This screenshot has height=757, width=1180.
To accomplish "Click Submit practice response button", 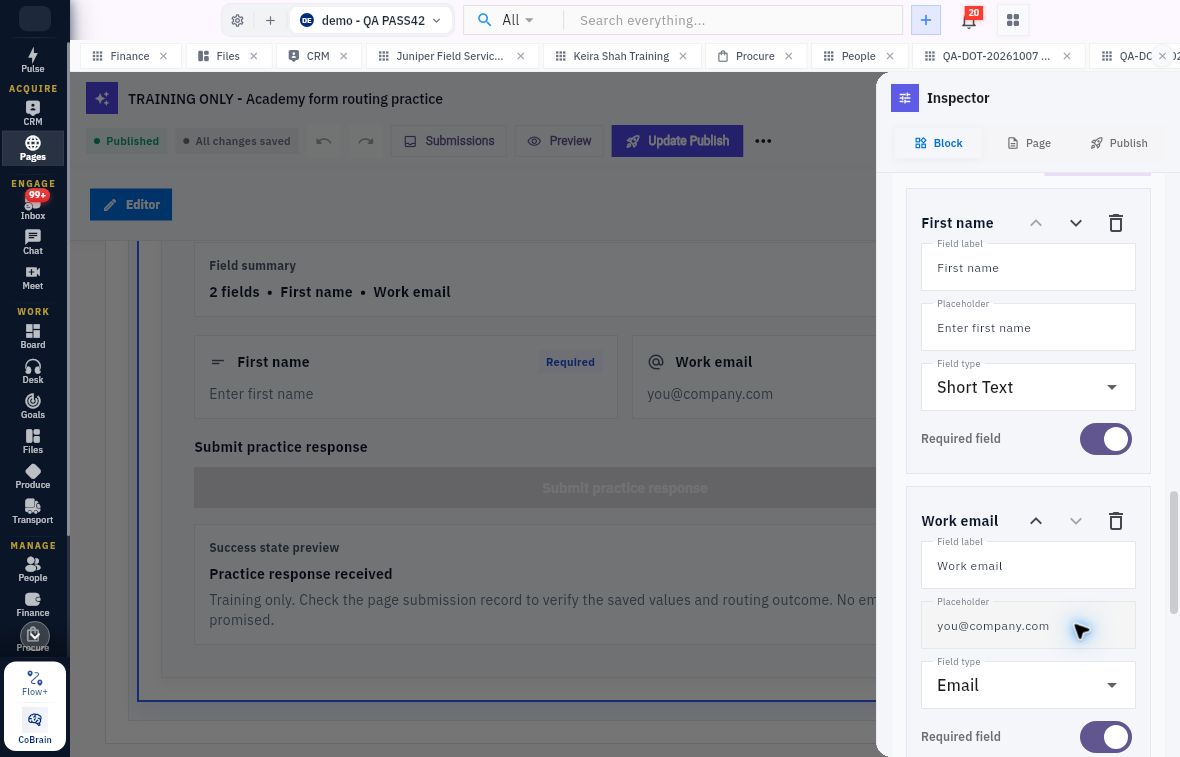I will (535, 488).
